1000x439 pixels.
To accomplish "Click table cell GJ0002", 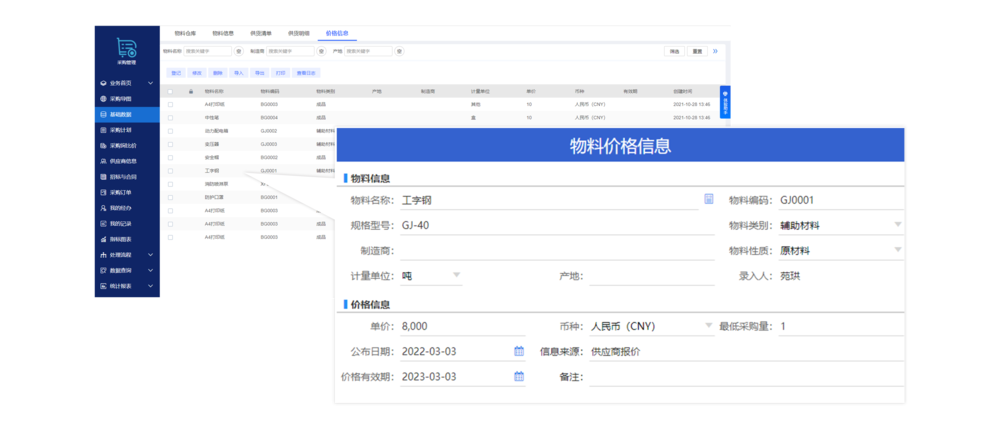I will [268, 131].
